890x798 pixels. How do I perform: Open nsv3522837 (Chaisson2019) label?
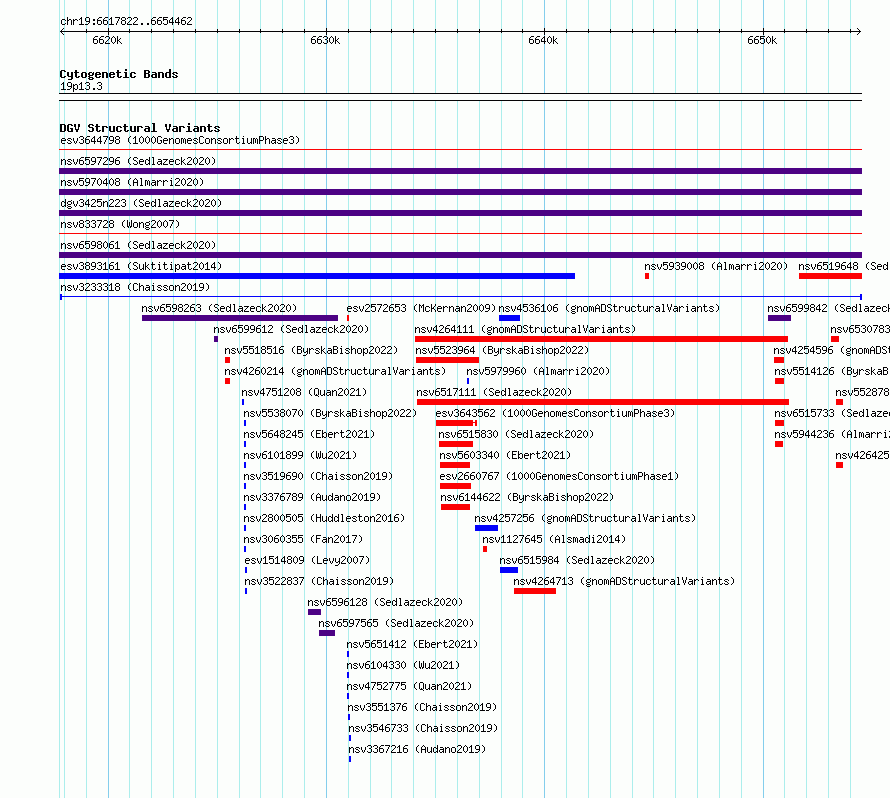tap(319, 581)
